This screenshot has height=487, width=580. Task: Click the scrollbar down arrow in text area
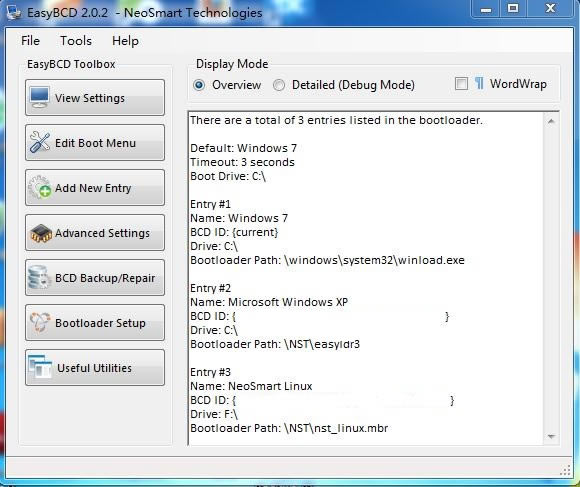coord(551,436)
